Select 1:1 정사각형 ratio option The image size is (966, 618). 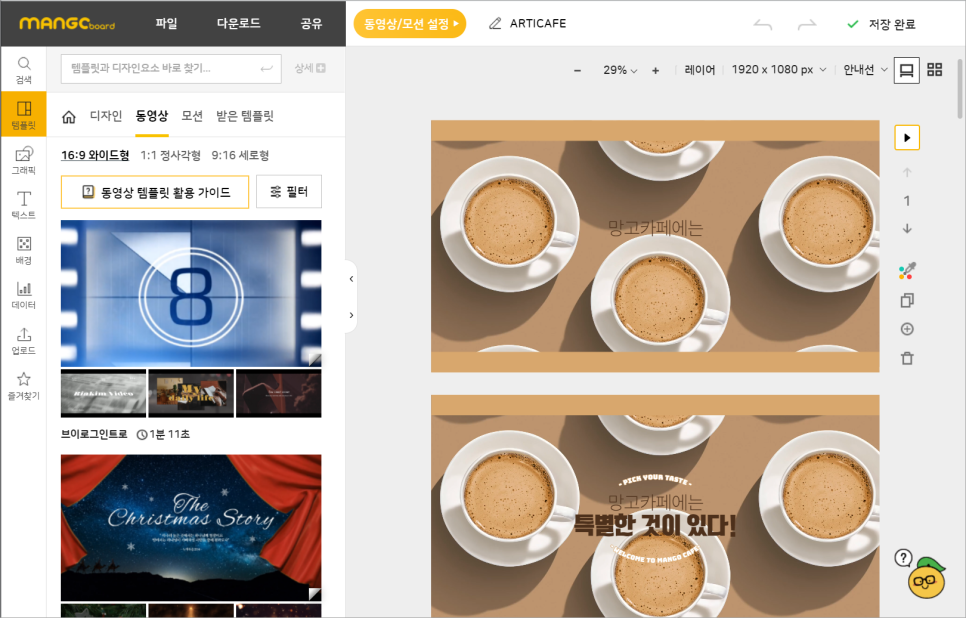click(171, 155)
